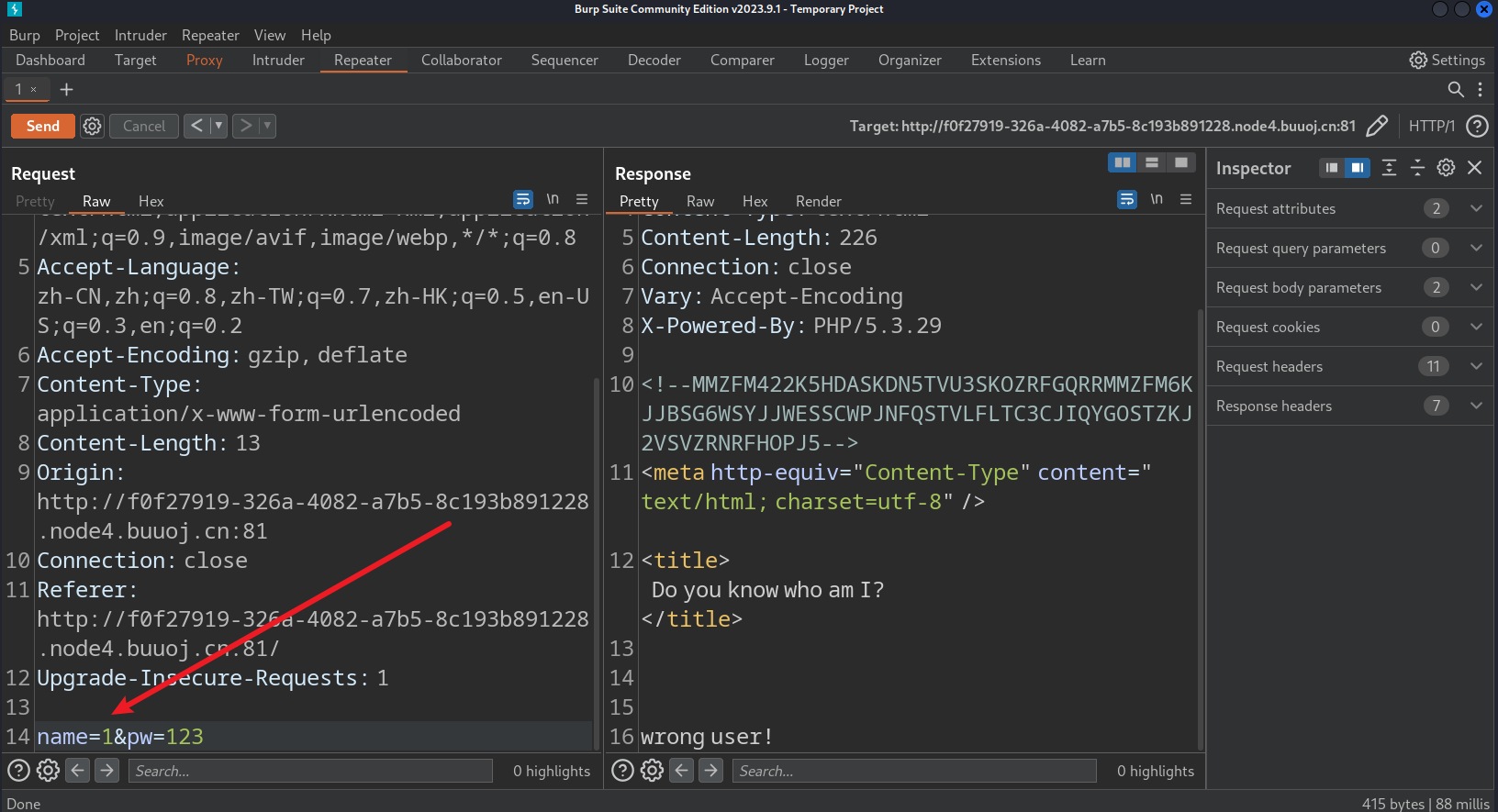
Task: Jump to next match in Response search
Action: point(710,770)
